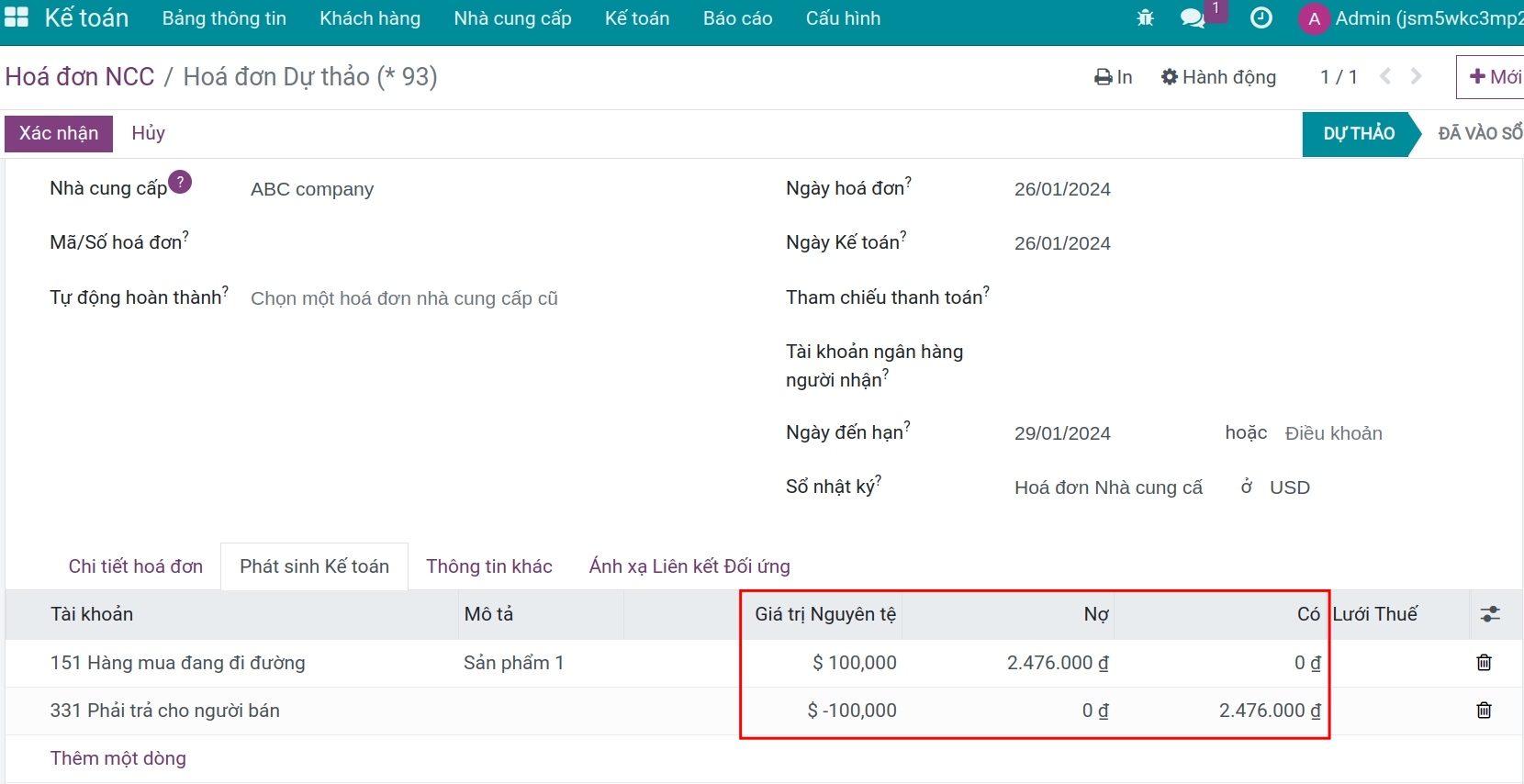Click the Ngày Kế toán date field
The image size is (1524, 784).
coord(1062,243)
